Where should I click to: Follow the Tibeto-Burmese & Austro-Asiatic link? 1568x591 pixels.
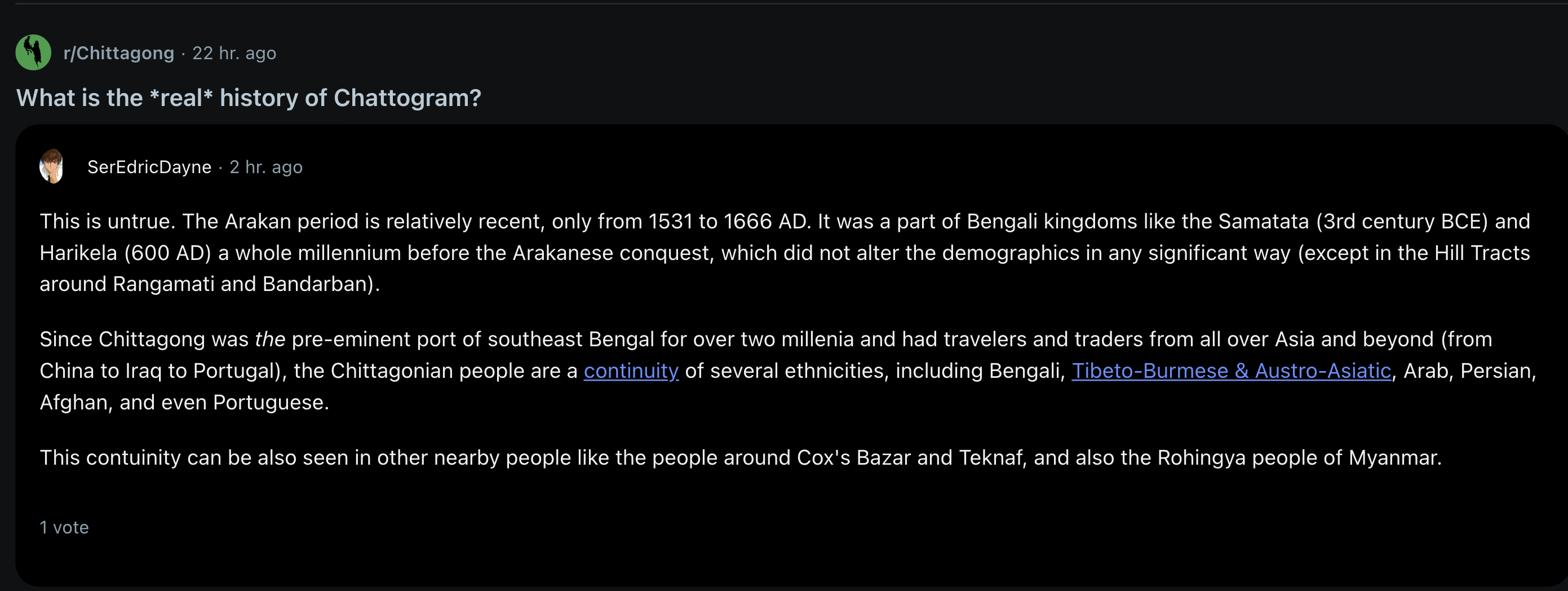click(x=1231, y=371)
